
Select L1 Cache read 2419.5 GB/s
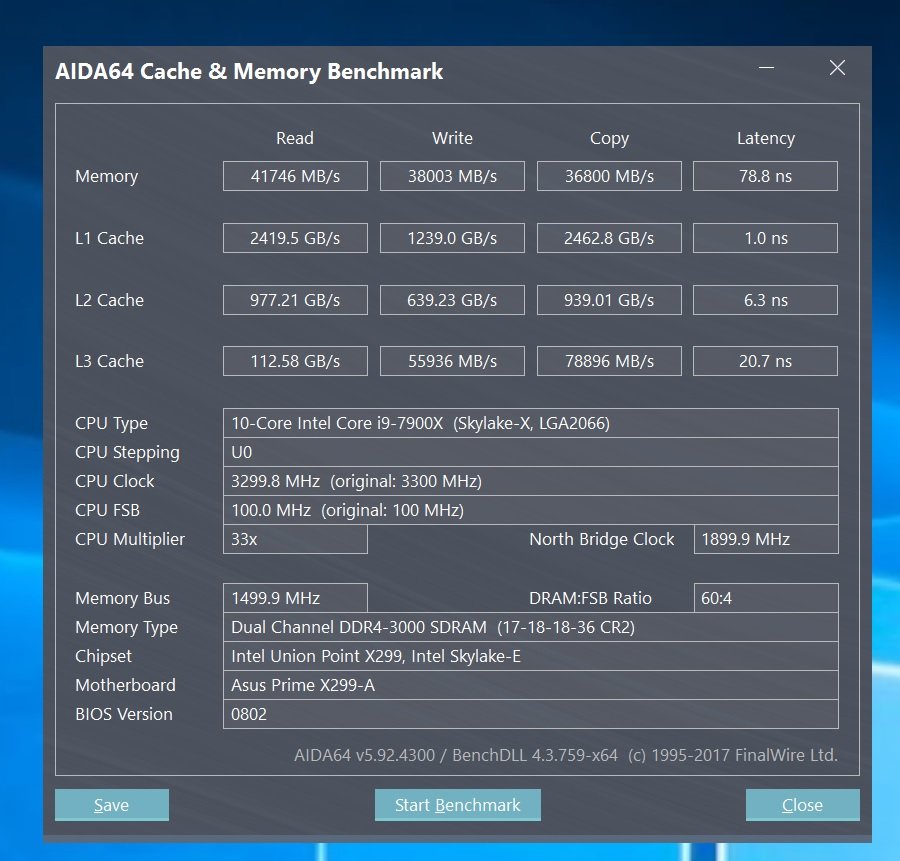[295, 238]
